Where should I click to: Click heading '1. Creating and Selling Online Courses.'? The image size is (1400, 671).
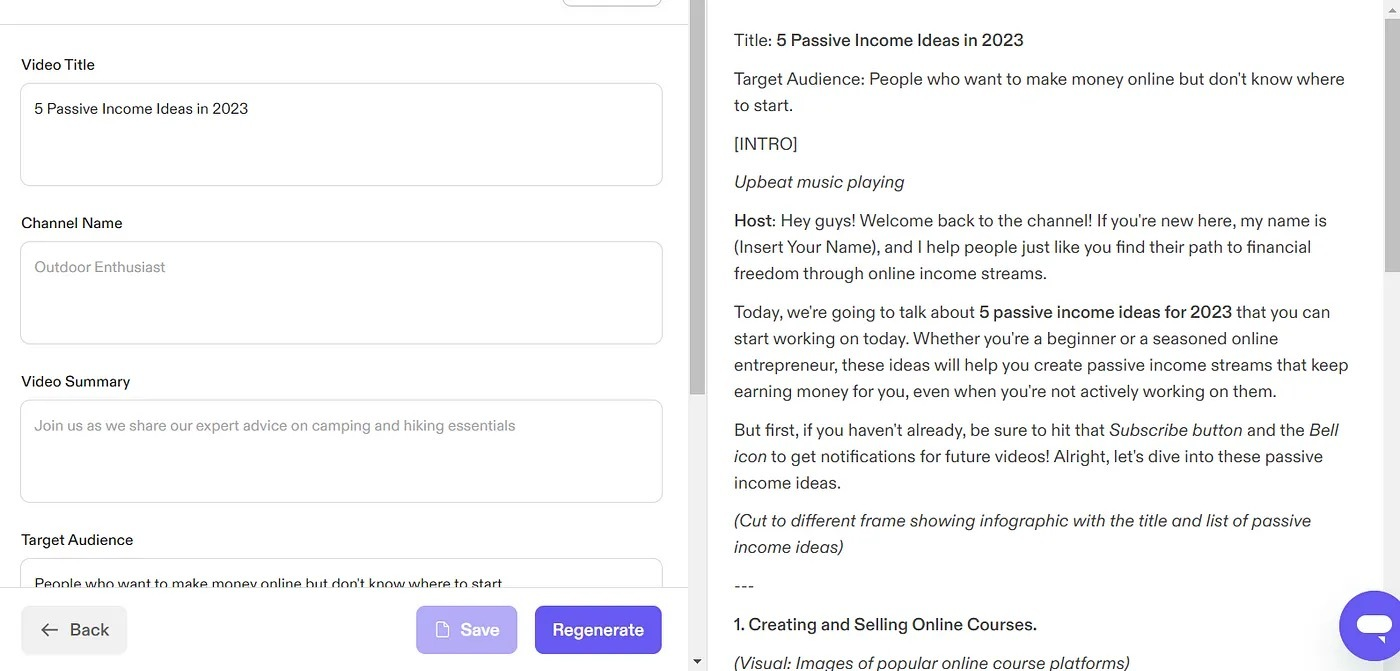point(885,625)
